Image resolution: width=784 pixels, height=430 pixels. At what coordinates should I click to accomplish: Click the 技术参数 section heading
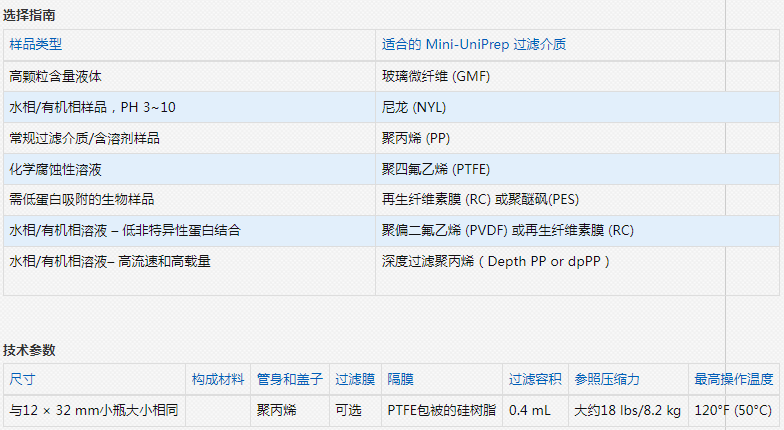pyautogui.click(x=29, y=350)
